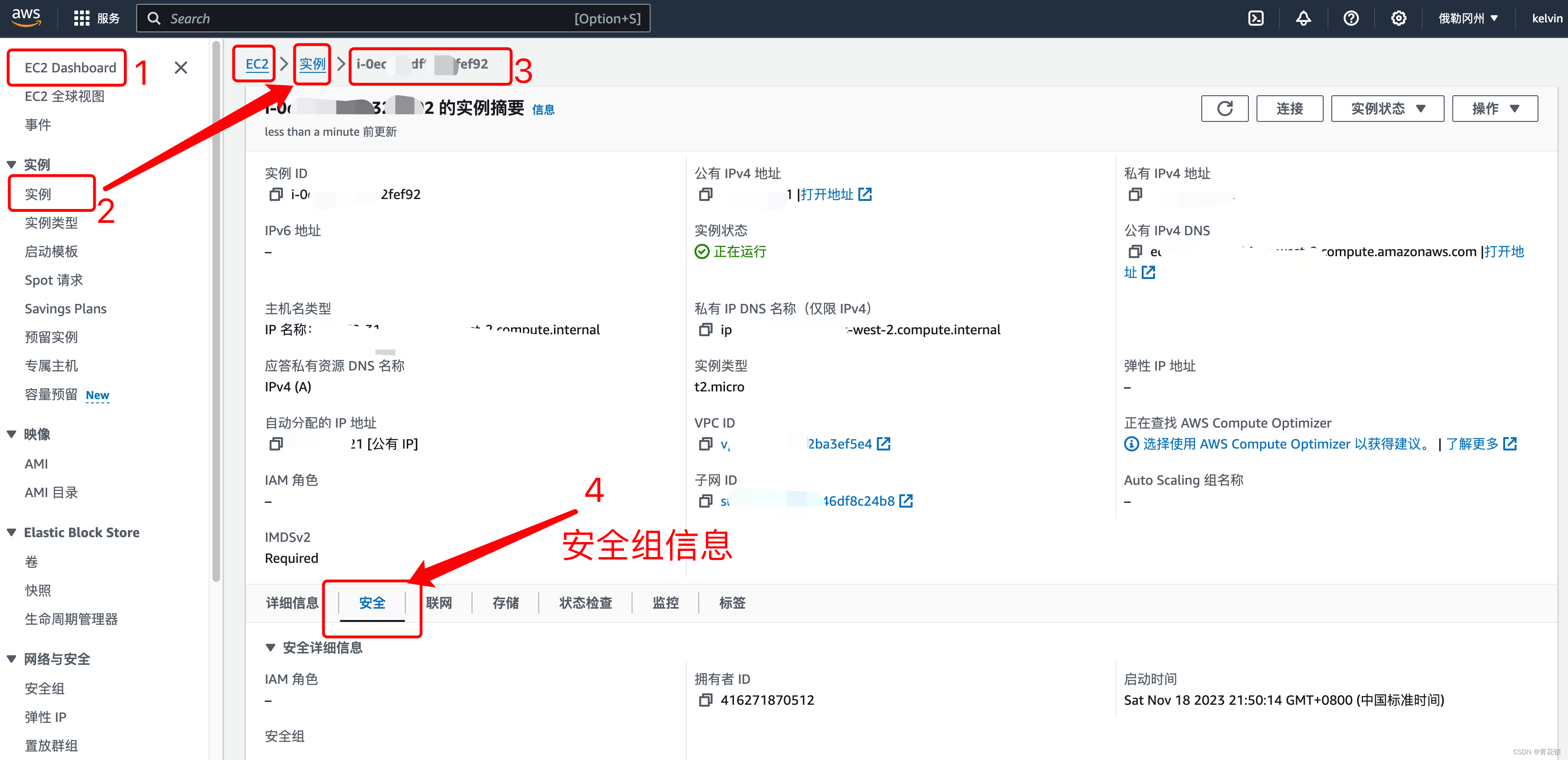Select the 安全 tab
Image resolution: width=1568 pixels, height=760 pixels.
click(372, 602)
